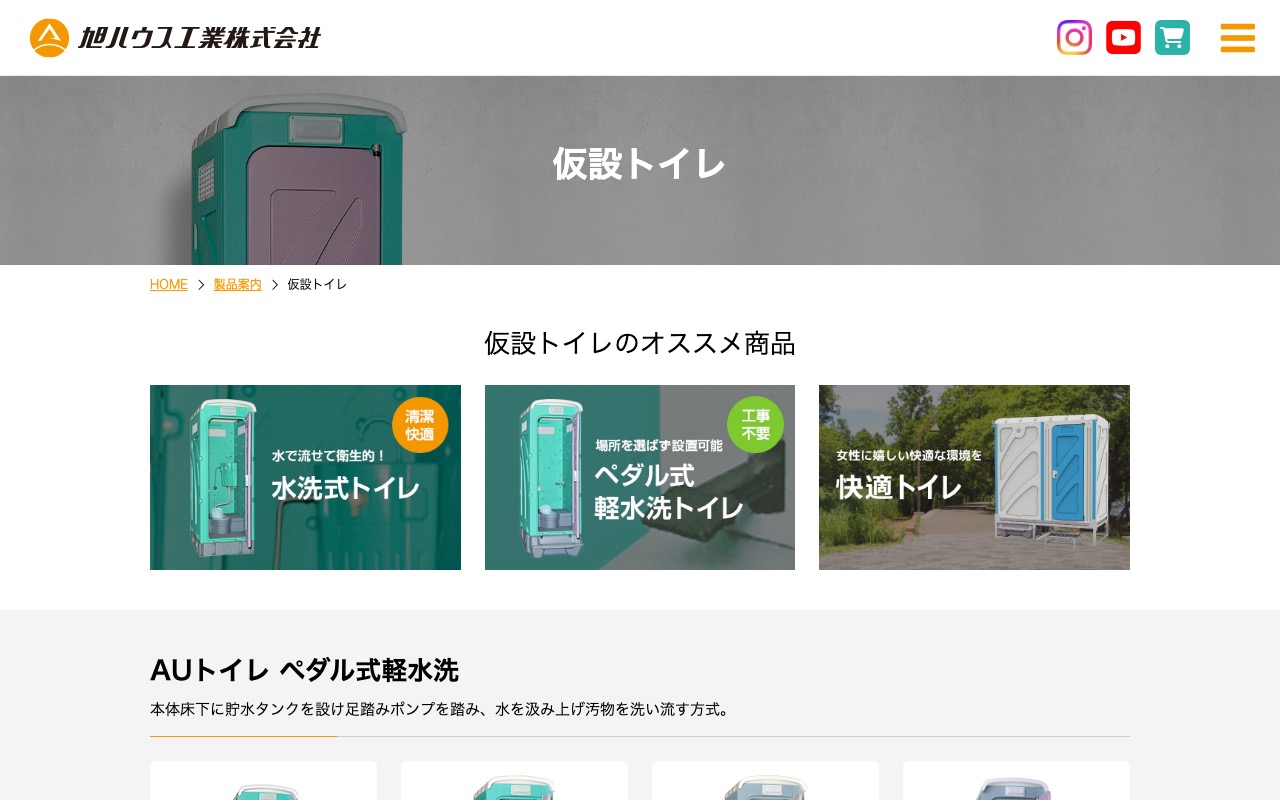This screenshot has height=800, width=1280.
Task: Open the hamburger navigation menu
Action: [1237, 38]
